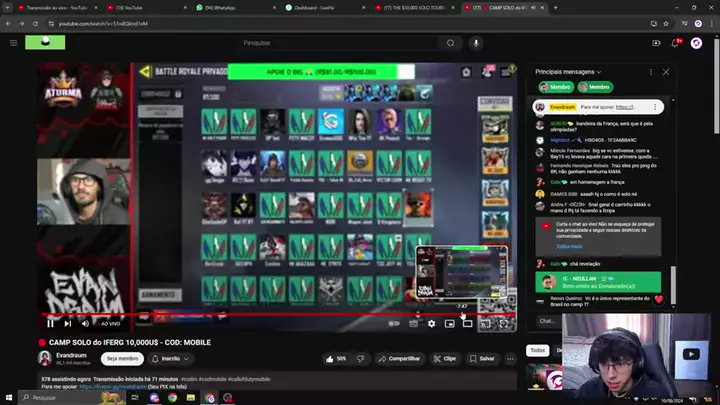Image resolution: width=720 pixels, height=405 pixels.
Task: Expand the Principais mensagens chat dropdown
Action: coord(599,72)
